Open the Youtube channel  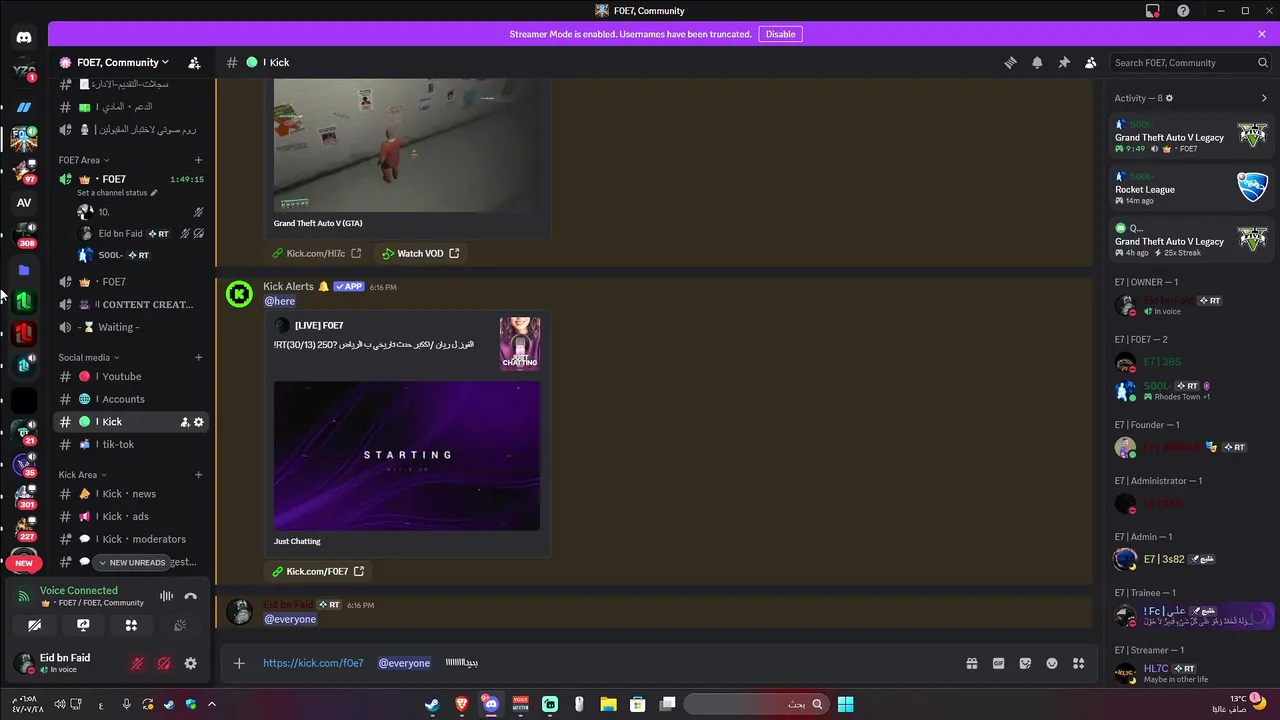pyautogui.click(x=132, y=377)
